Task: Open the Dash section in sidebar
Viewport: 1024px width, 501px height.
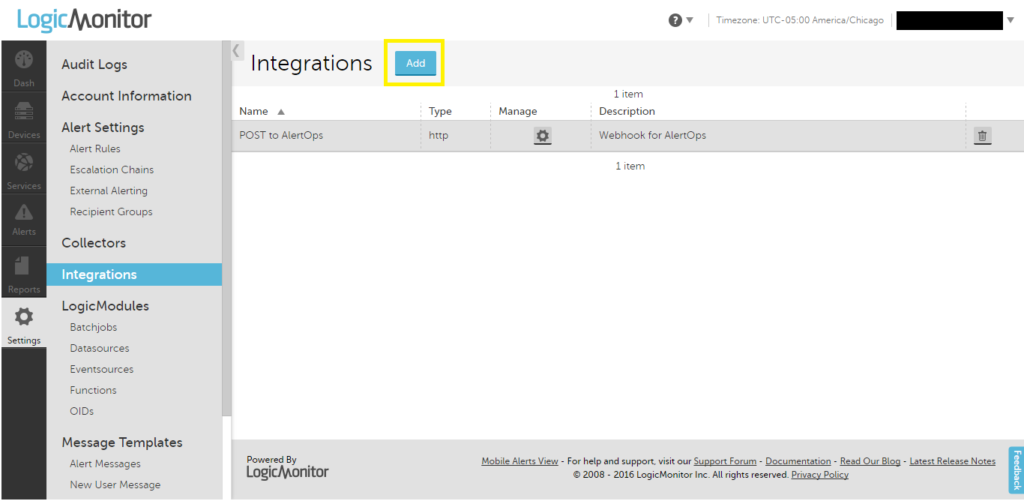Action: (23, 65)
